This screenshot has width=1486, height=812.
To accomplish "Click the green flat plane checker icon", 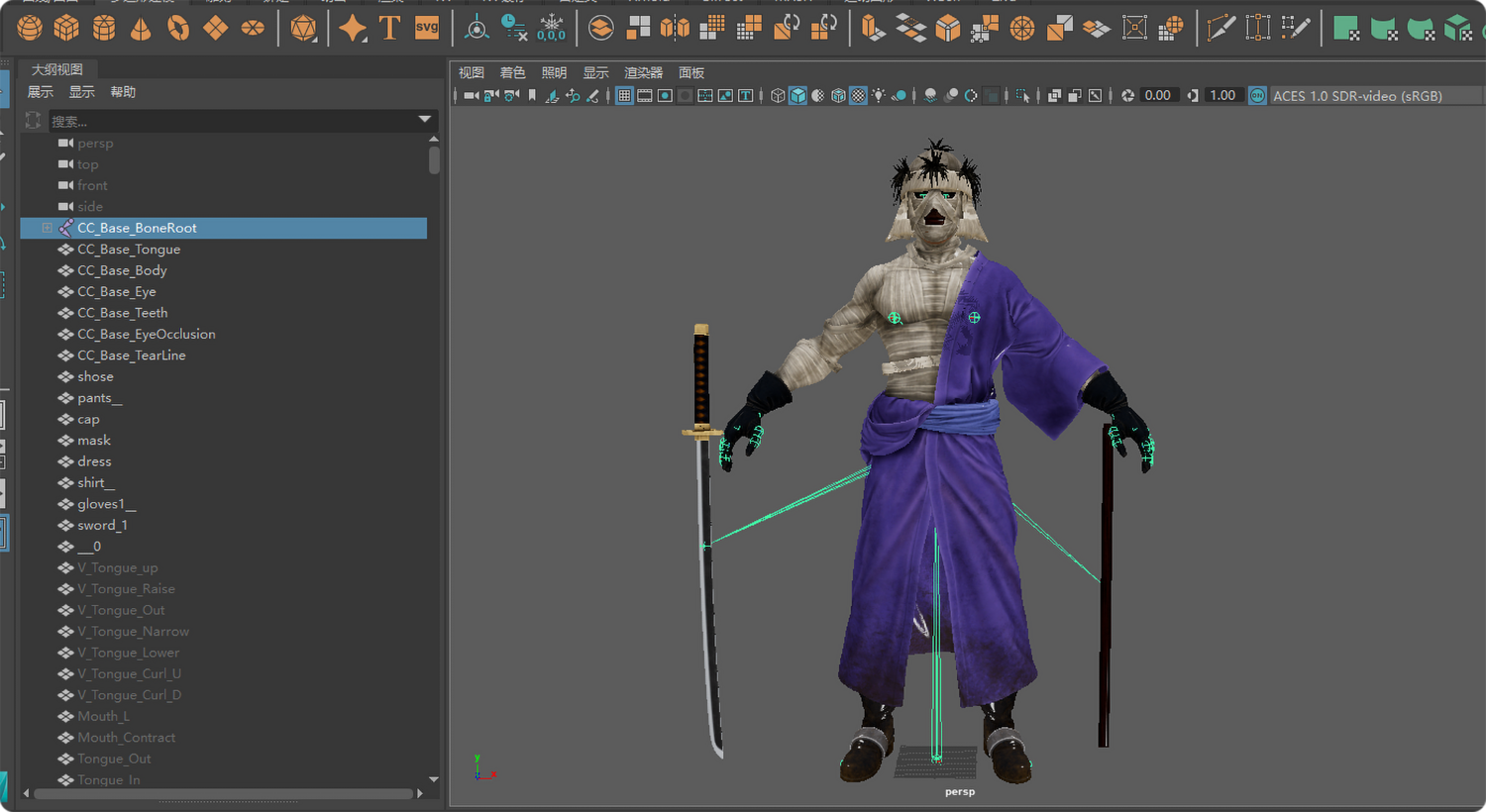I will pyautogui.click(x=1346, y=28).
